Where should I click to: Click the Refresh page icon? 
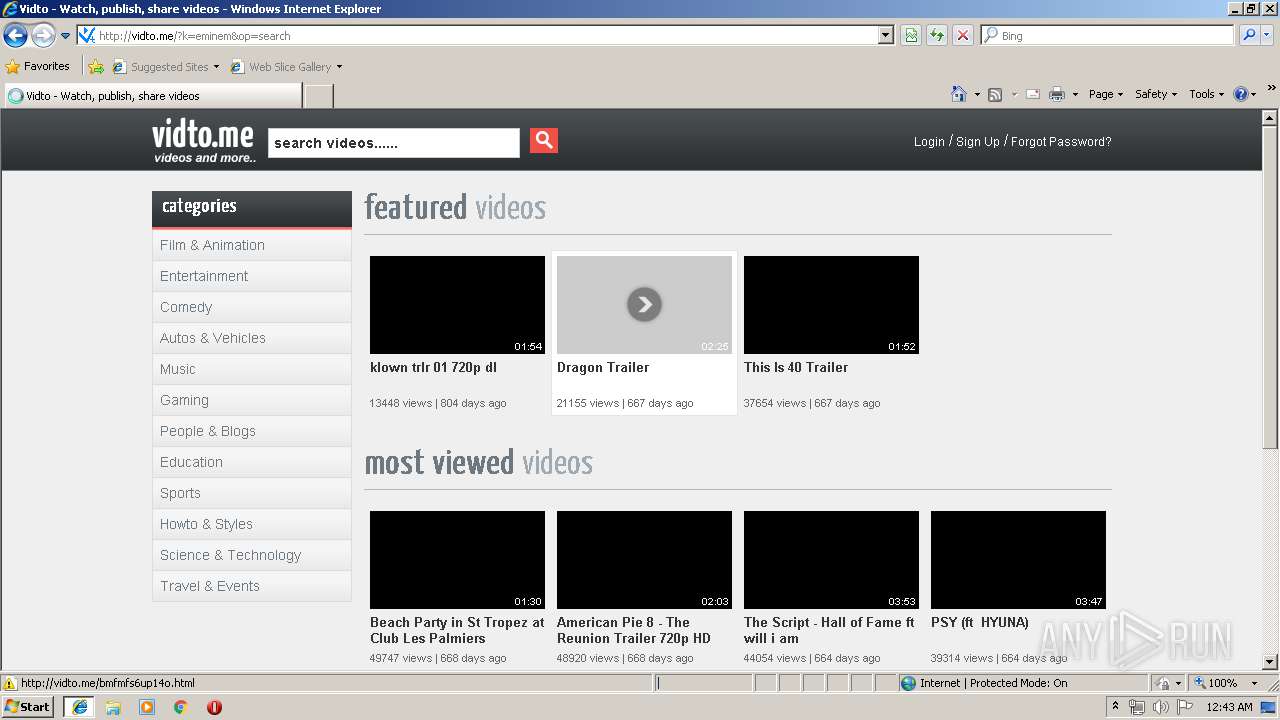point(937,35)
